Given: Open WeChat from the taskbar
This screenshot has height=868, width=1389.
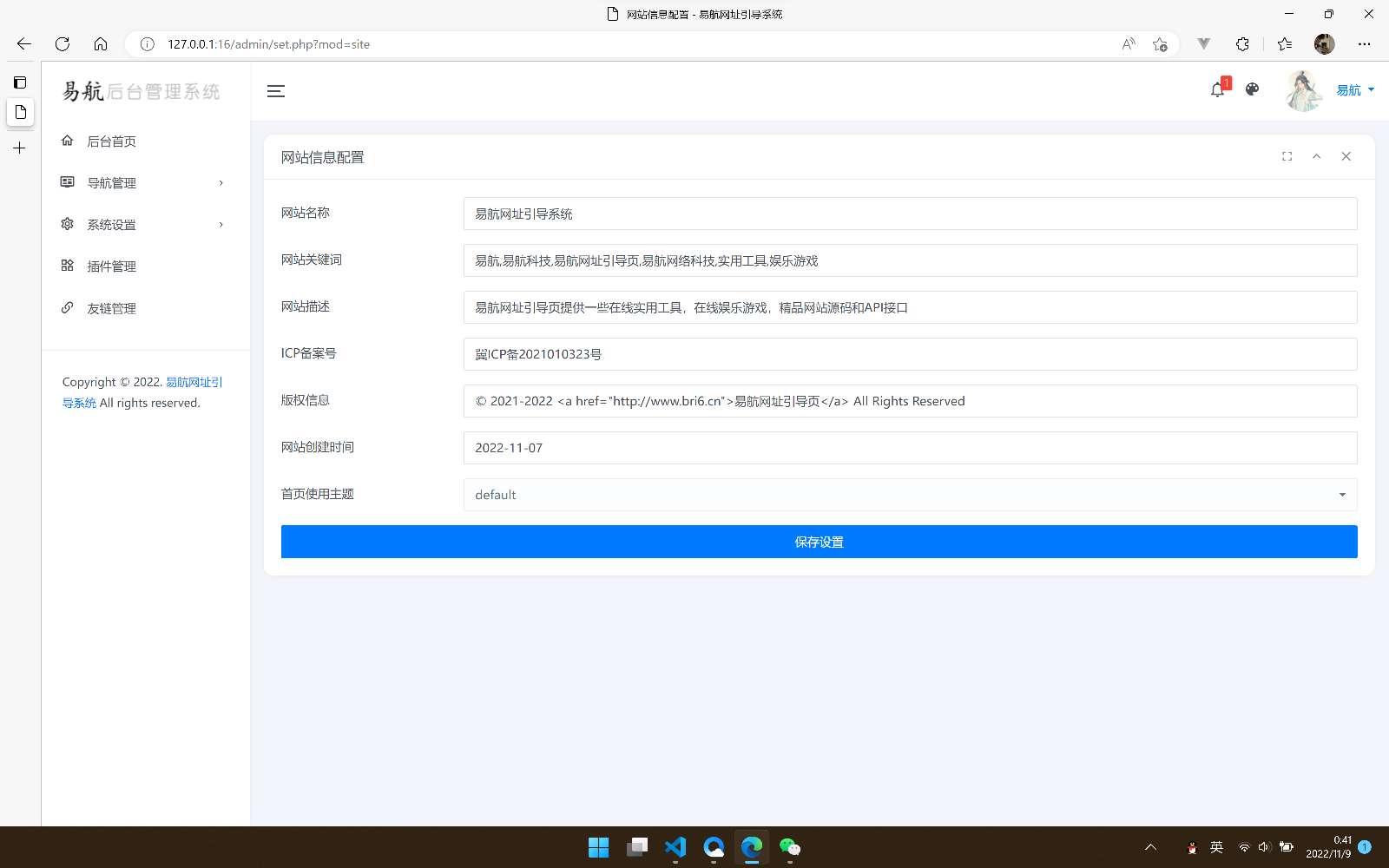Looking at the screenshot, I should (x=790, y=847).
